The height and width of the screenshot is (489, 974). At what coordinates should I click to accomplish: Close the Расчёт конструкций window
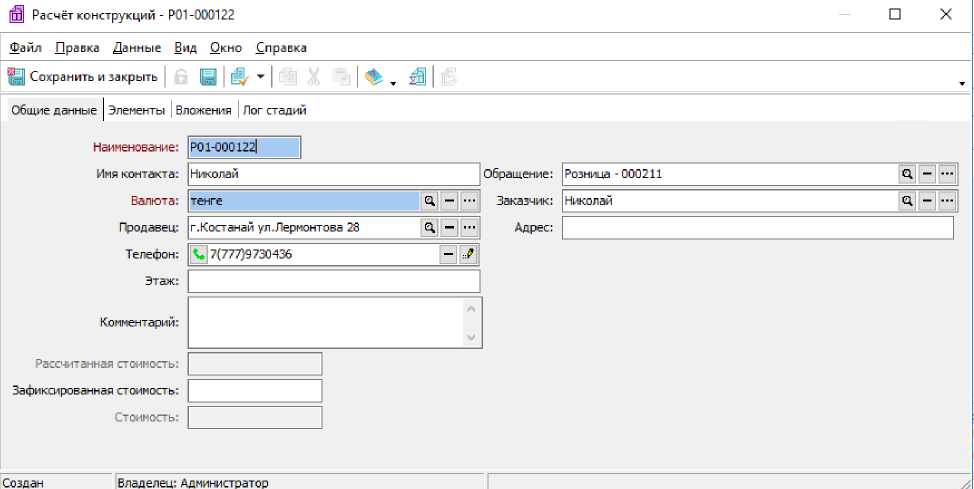(945, 14)
